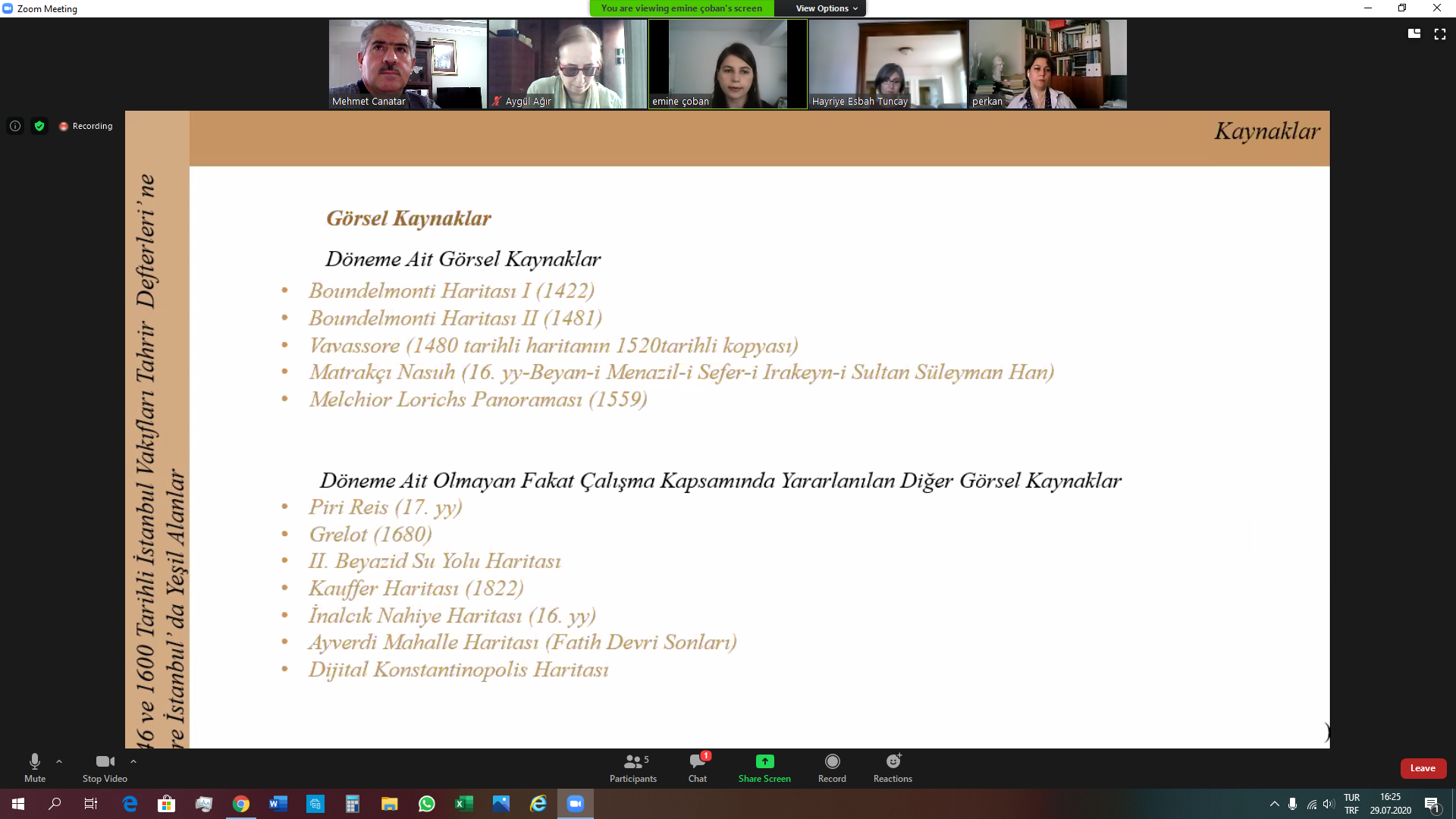
Task: Click "Kauffer Haritası (1822)" line
Action: (x=416, y=588)
